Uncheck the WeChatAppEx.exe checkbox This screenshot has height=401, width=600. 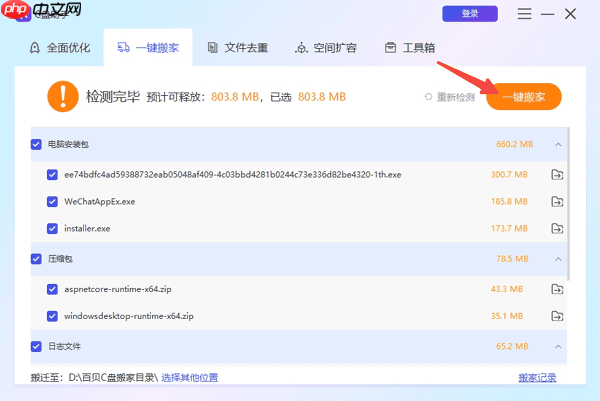pyautogui.click(x=52, y=202)
